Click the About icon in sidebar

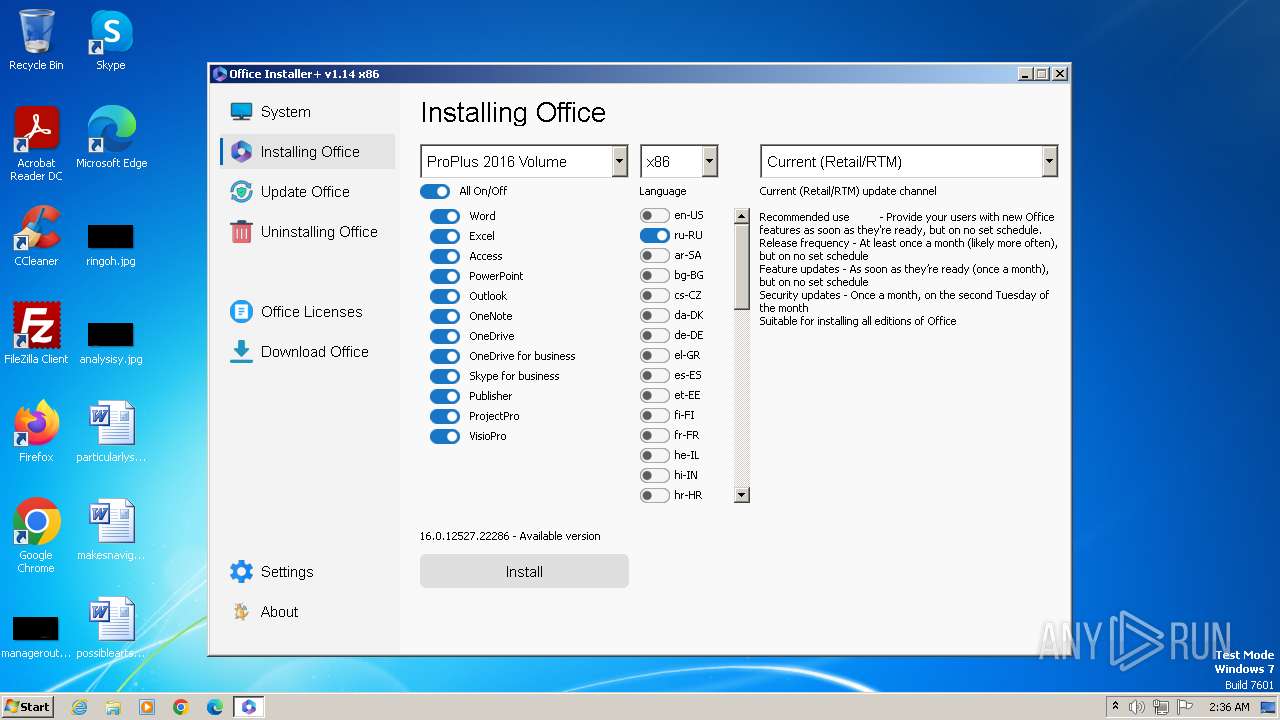point(241,612)
